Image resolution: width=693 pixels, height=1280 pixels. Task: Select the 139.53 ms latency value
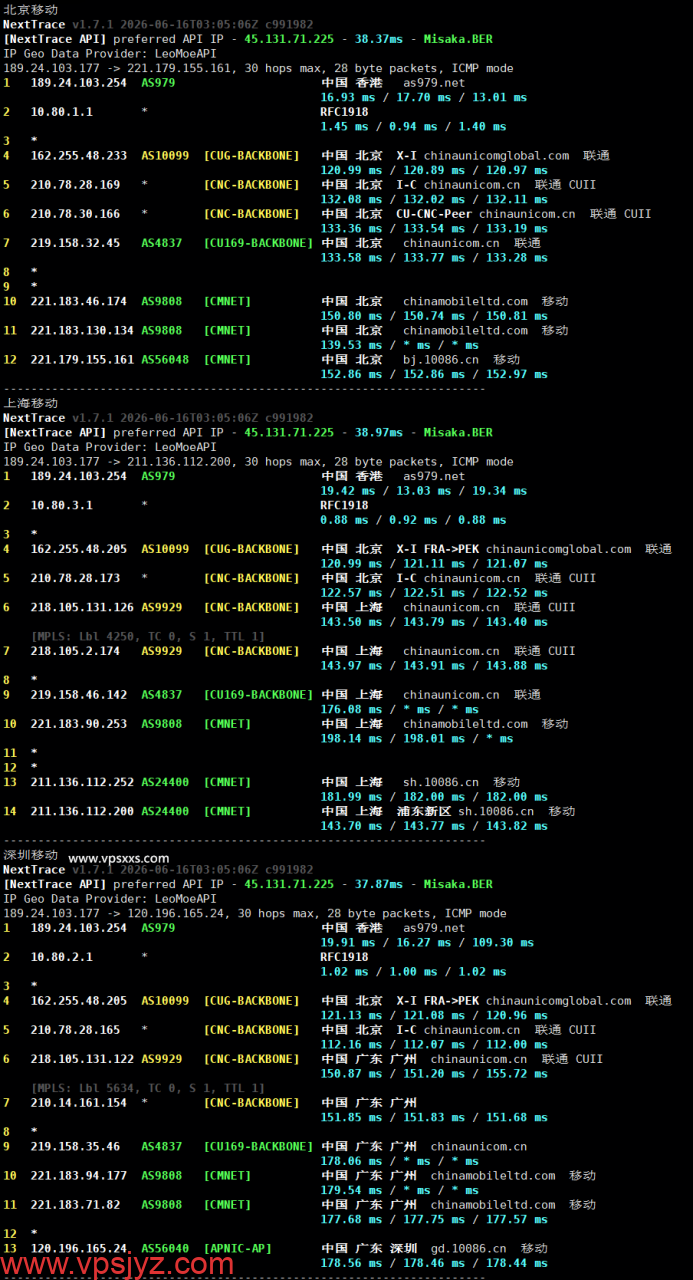tap(348, 345)
